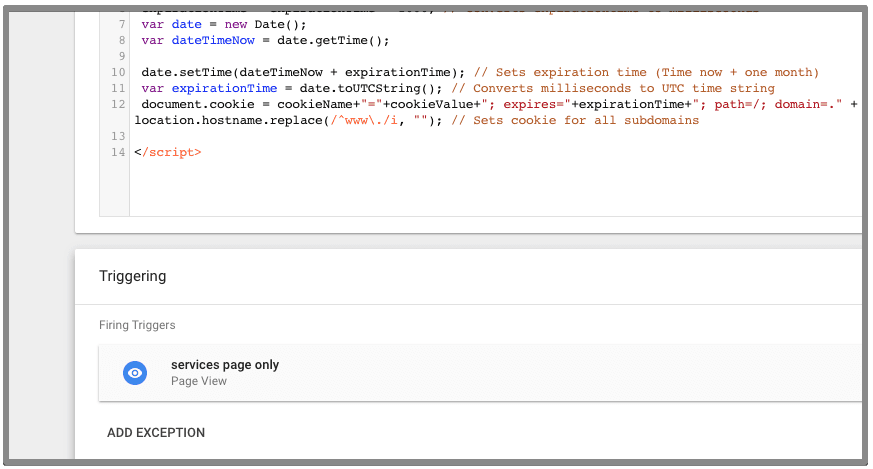Open the 'services page only' trigger
Image resolution: width=873 pixels, height=469 pixels.
tap(225, 365)
